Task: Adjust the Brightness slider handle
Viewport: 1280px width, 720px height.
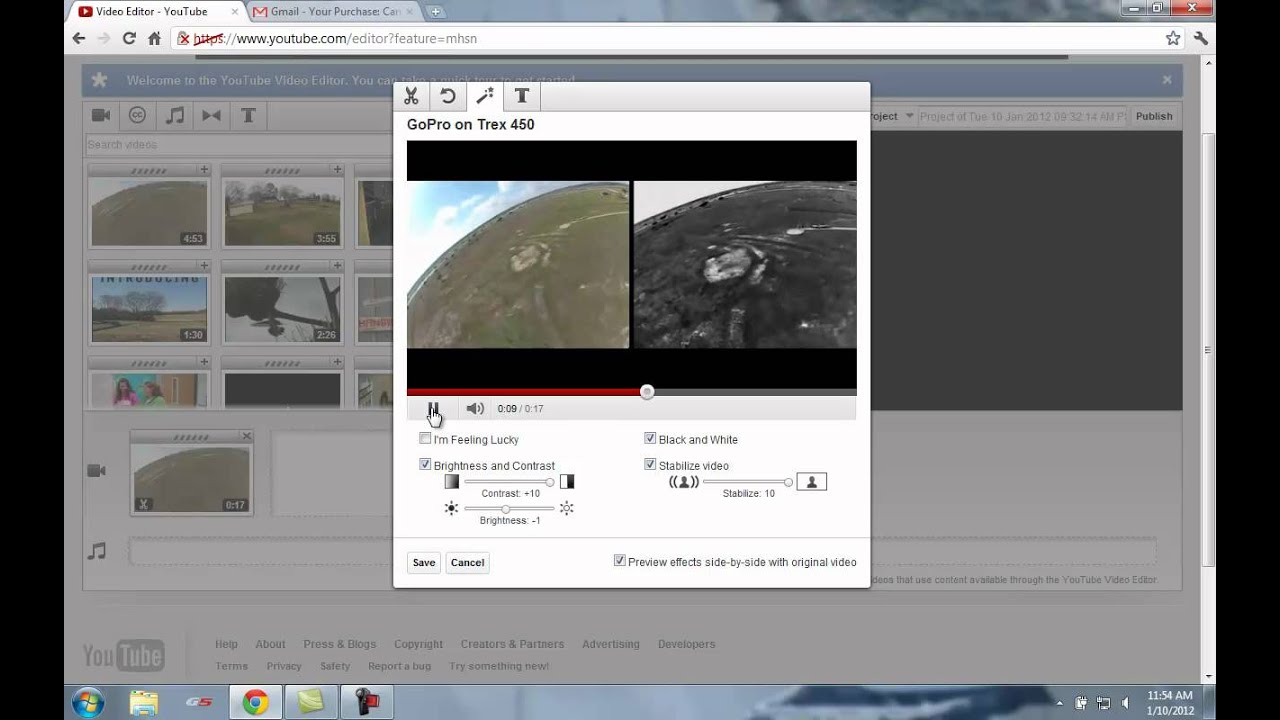Action: point(505,509)
